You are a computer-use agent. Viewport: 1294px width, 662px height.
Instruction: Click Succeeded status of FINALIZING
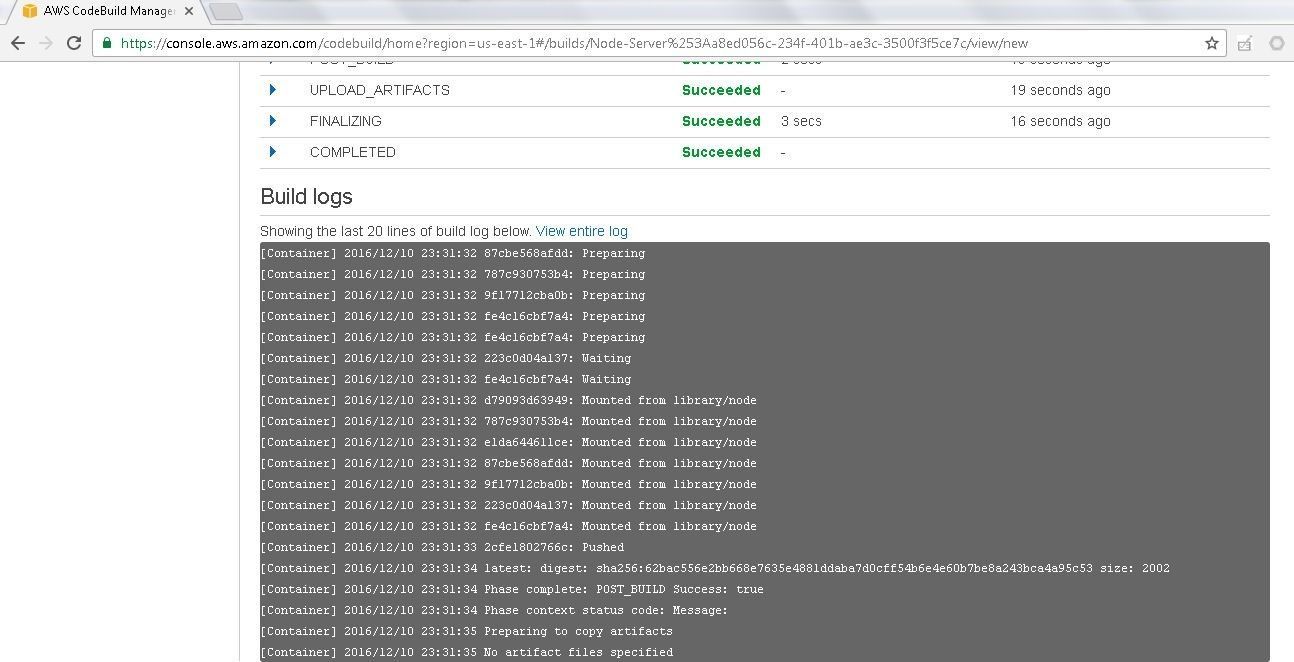[x=721, y=121]
